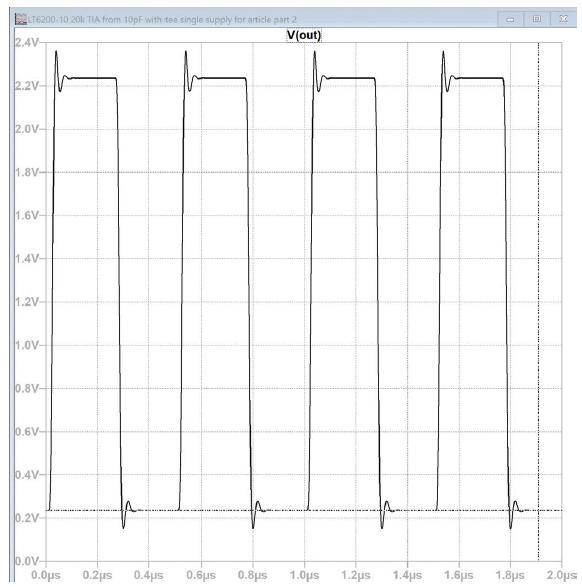Minimize the waveform plot window
Screen dimensions: 582x587
510,19
